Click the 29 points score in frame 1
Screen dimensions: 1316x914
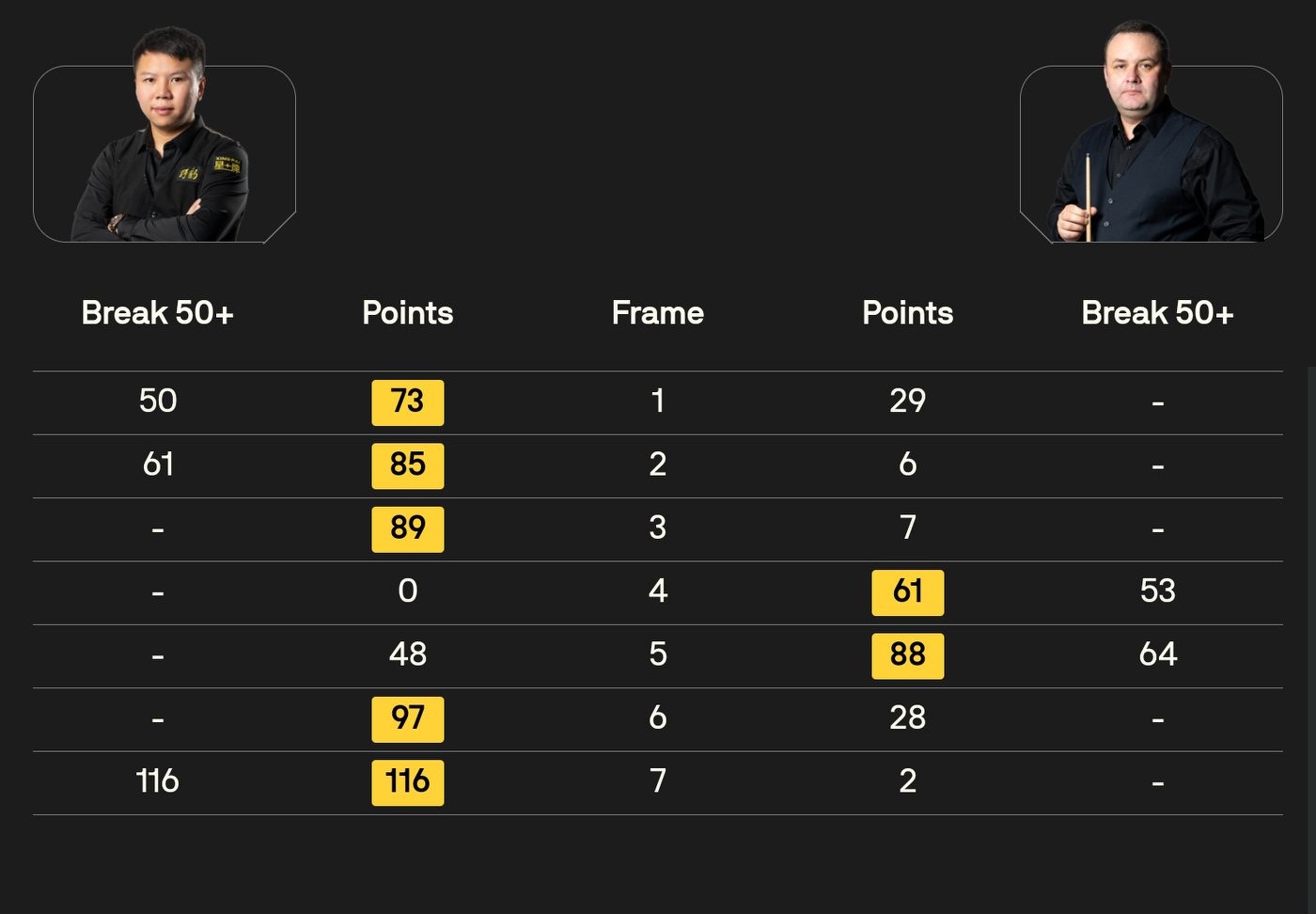click(x=907, y=402)
